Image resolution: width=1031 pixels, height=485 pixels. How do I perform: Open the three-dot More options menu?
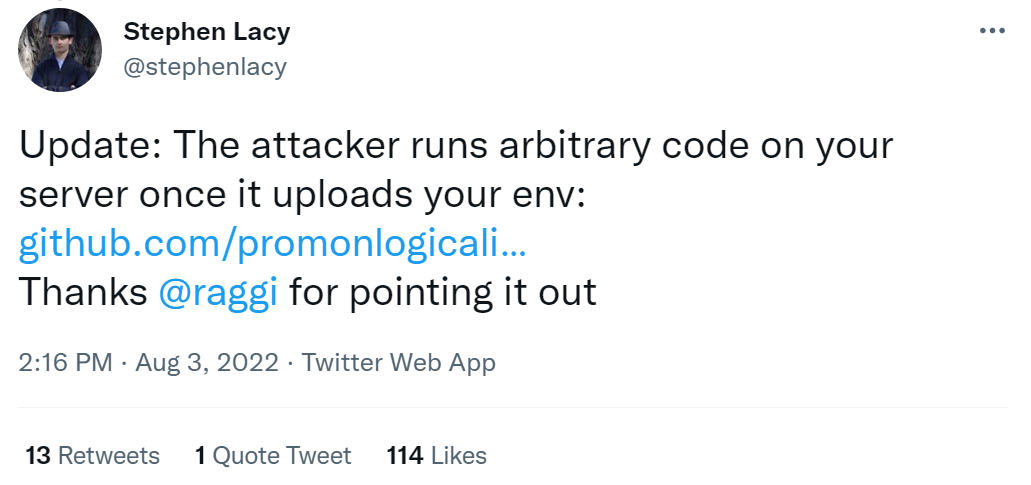(x=991, y=31)
